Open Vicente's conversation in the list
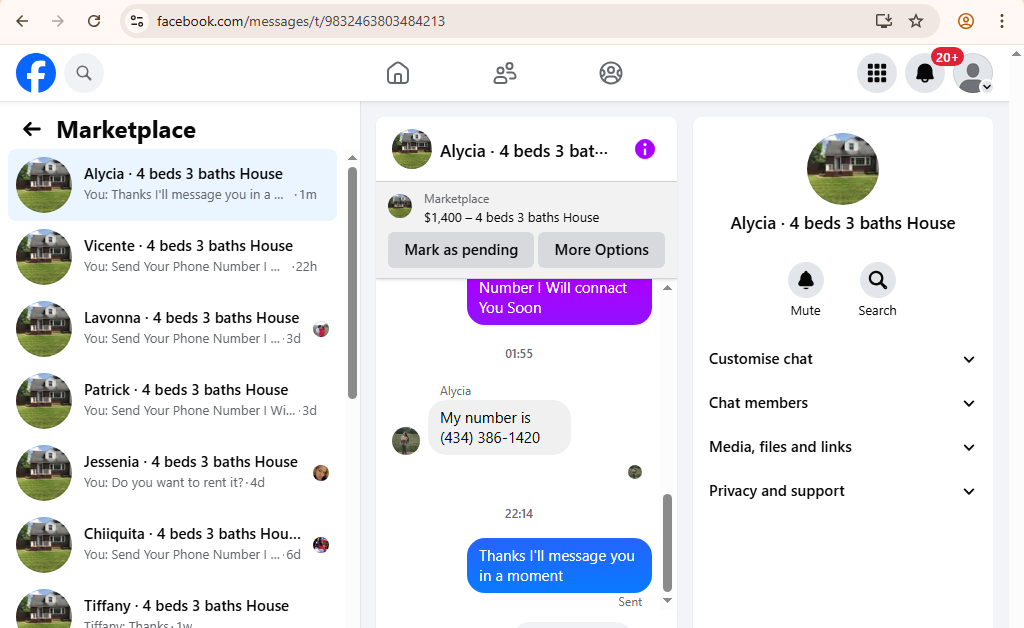This screenshot has height=628, width=1024. pyautogui.click(x=172, y=257)
